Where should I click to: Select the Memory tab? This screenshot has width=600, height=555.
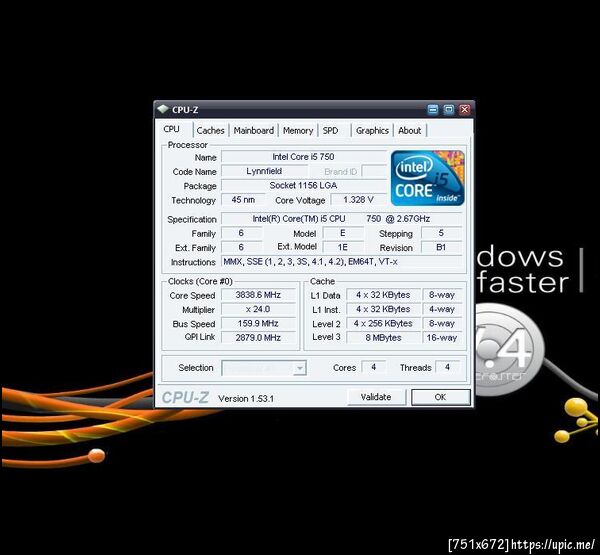298,131
